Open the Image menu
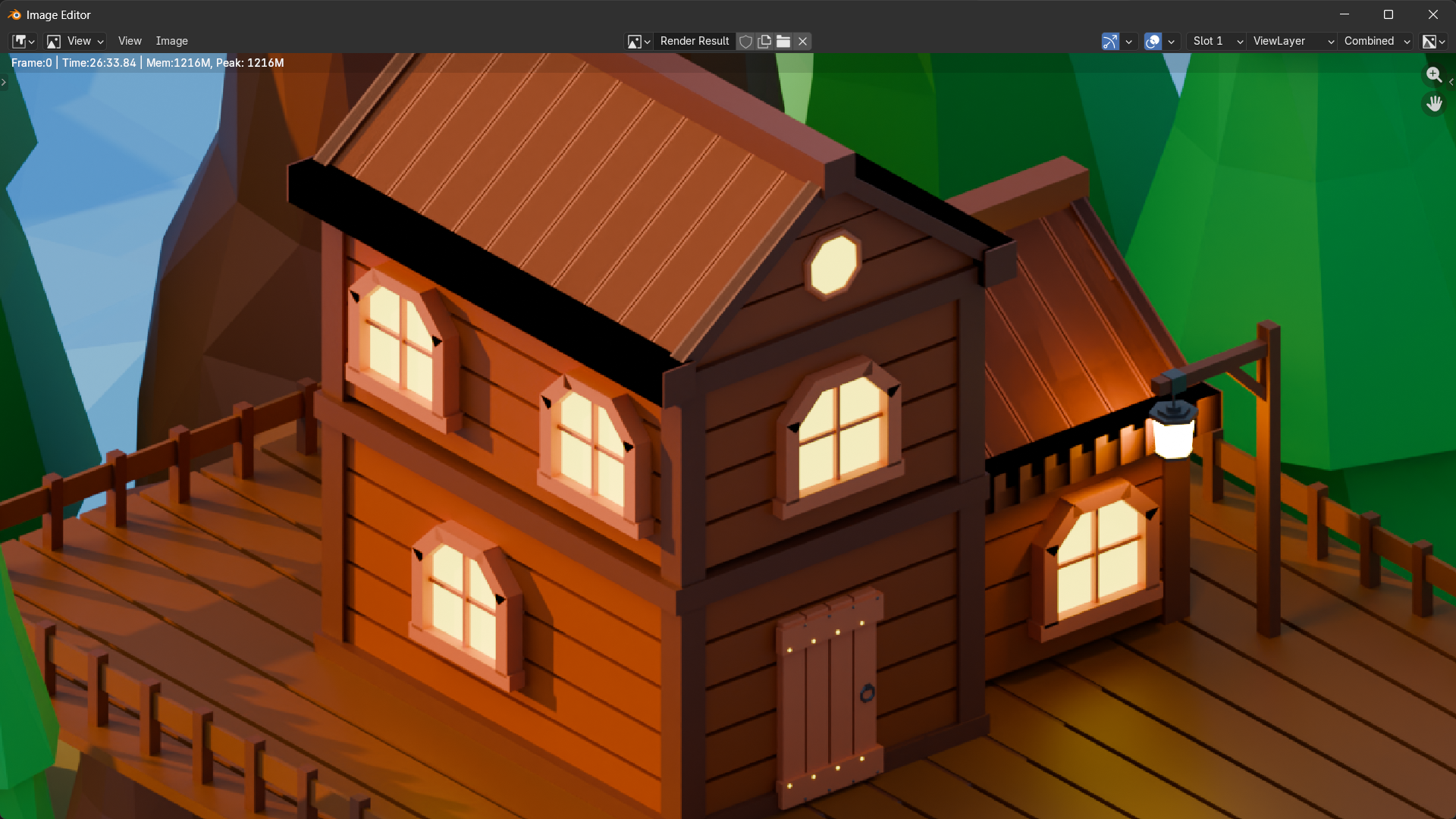1456x819 pixels. pos(172,41)
